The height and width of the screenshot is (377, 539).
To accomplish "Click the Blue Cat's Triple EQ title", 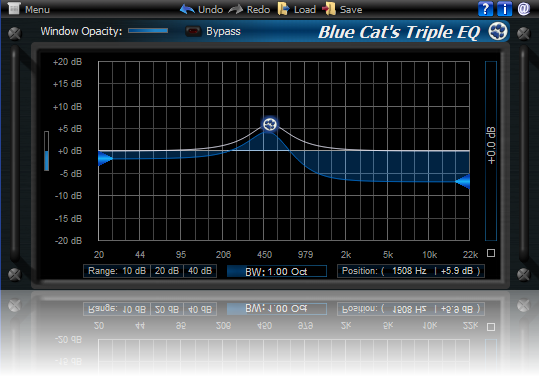I will (x=399, y=32).
